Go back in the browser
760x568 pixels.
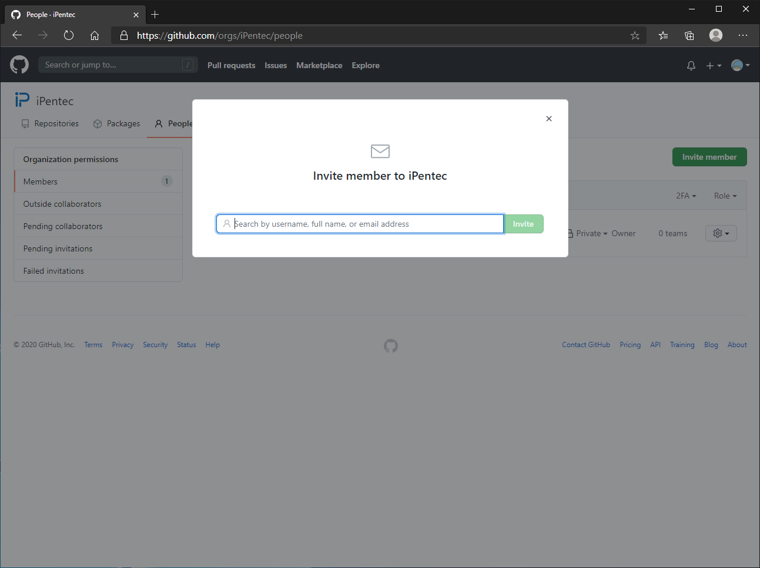coord(17,35)
